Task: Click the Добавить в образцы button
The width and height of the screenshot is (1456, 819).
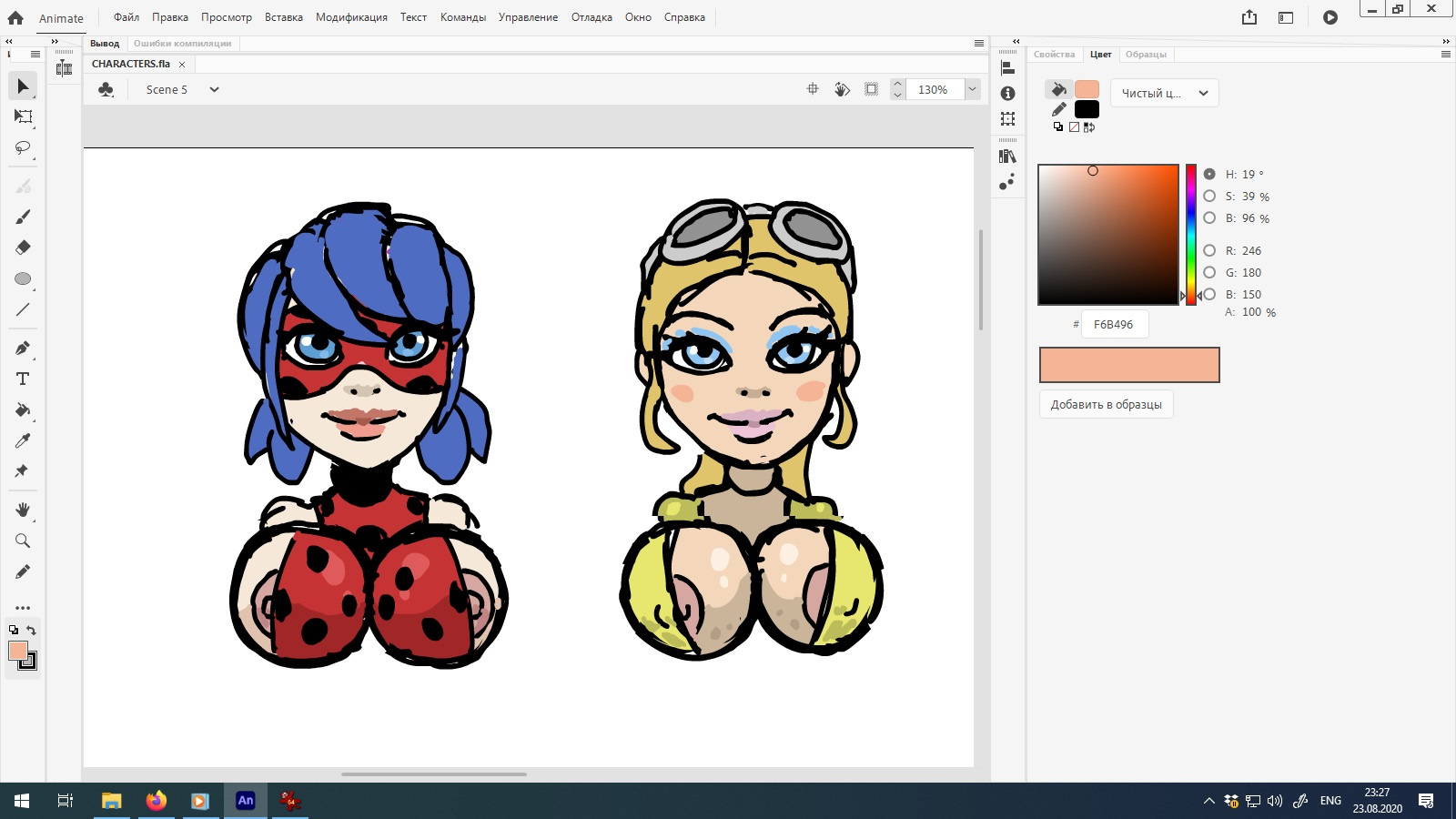Action: click(x=1107, y=404)
